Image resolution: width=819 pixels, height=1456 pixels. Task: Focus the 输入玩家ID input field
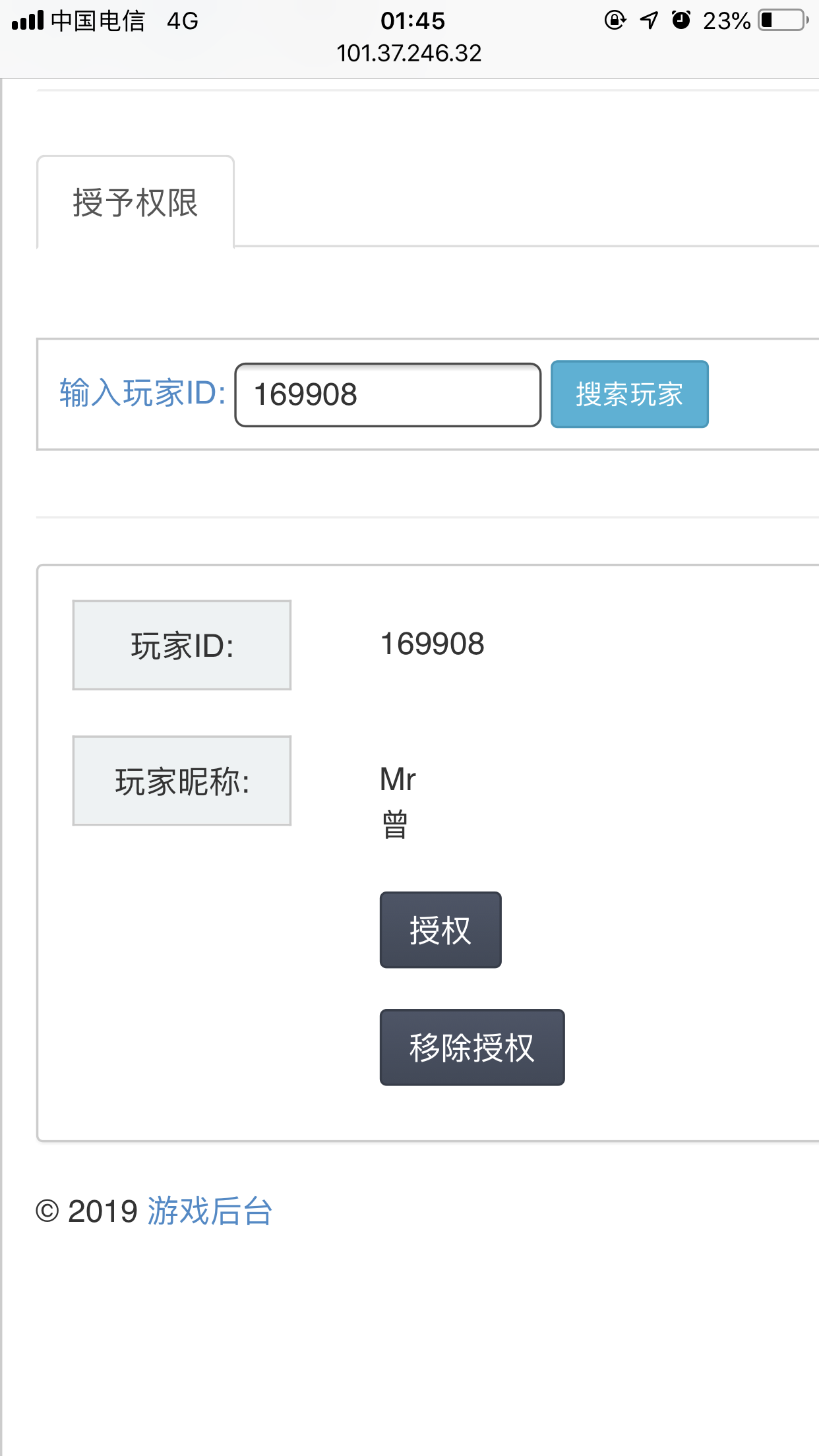[388, 395]
